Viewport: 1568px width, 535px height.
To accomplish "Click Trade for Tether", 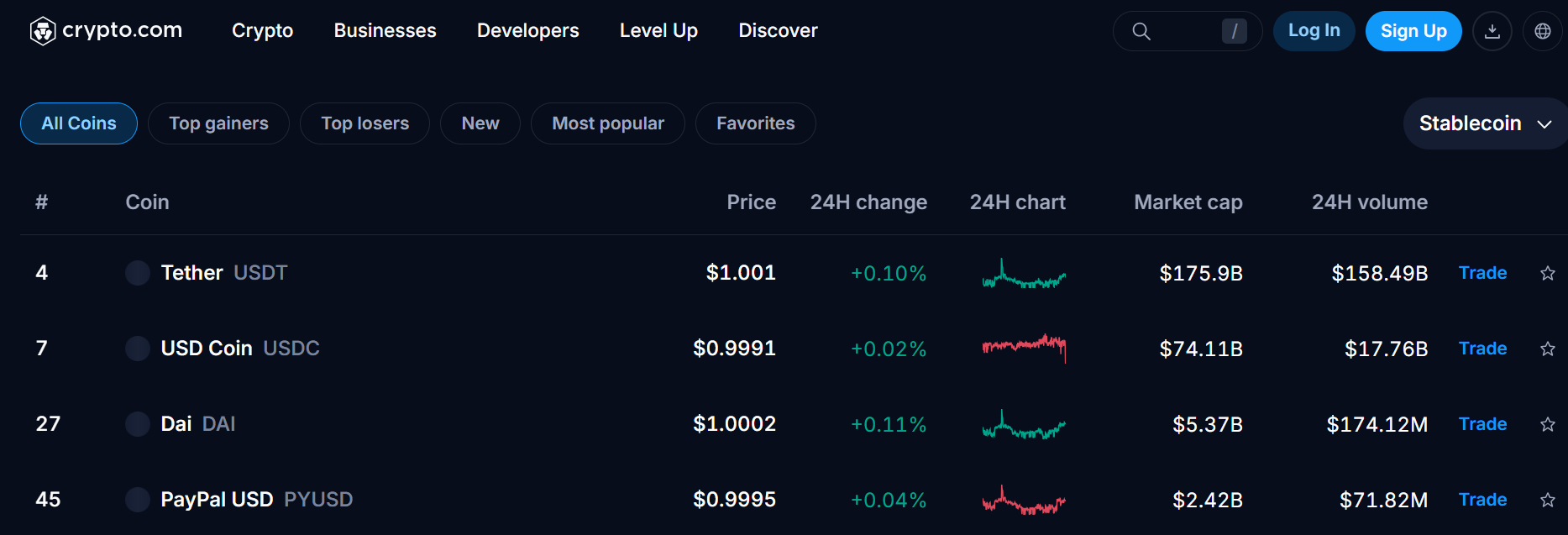I will (x=1482, y=273).
